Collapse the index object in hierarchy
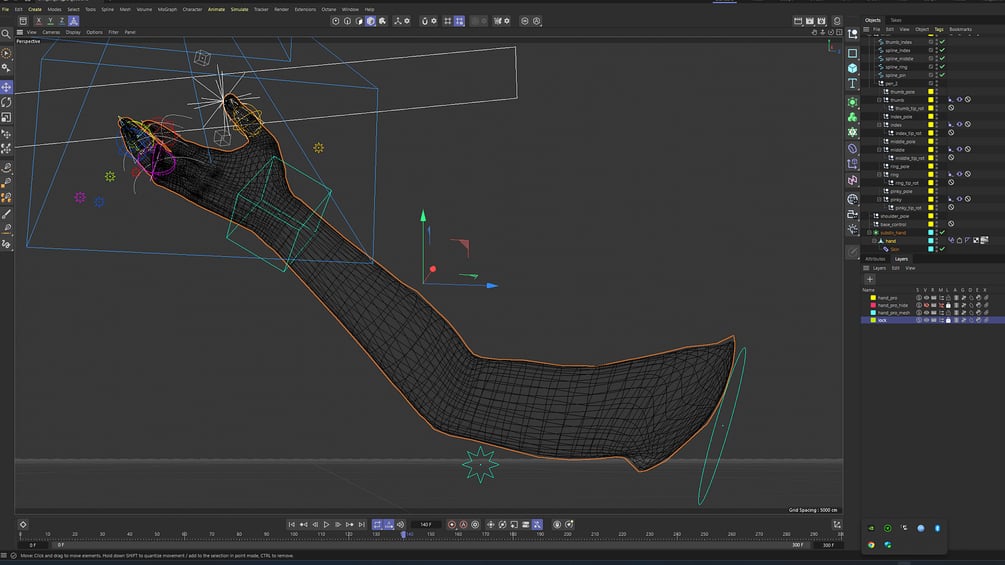Screen dimensions: 1005x565 tap(879, 125)
